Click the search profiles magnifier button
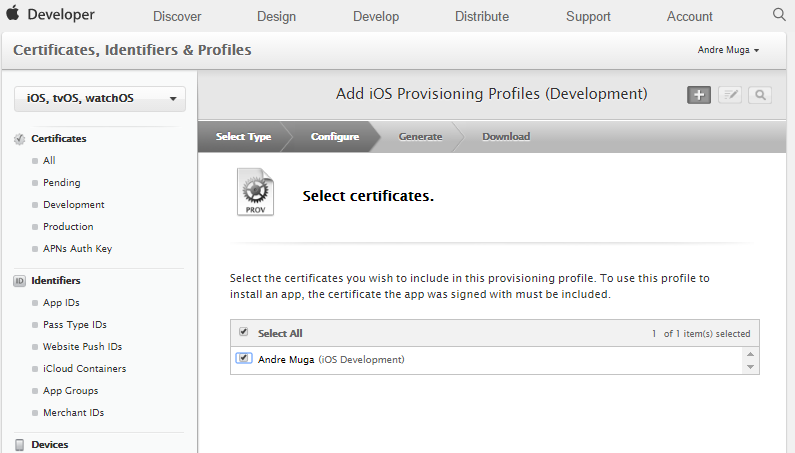Screen dimensions: 795x453 pos(760,95)
